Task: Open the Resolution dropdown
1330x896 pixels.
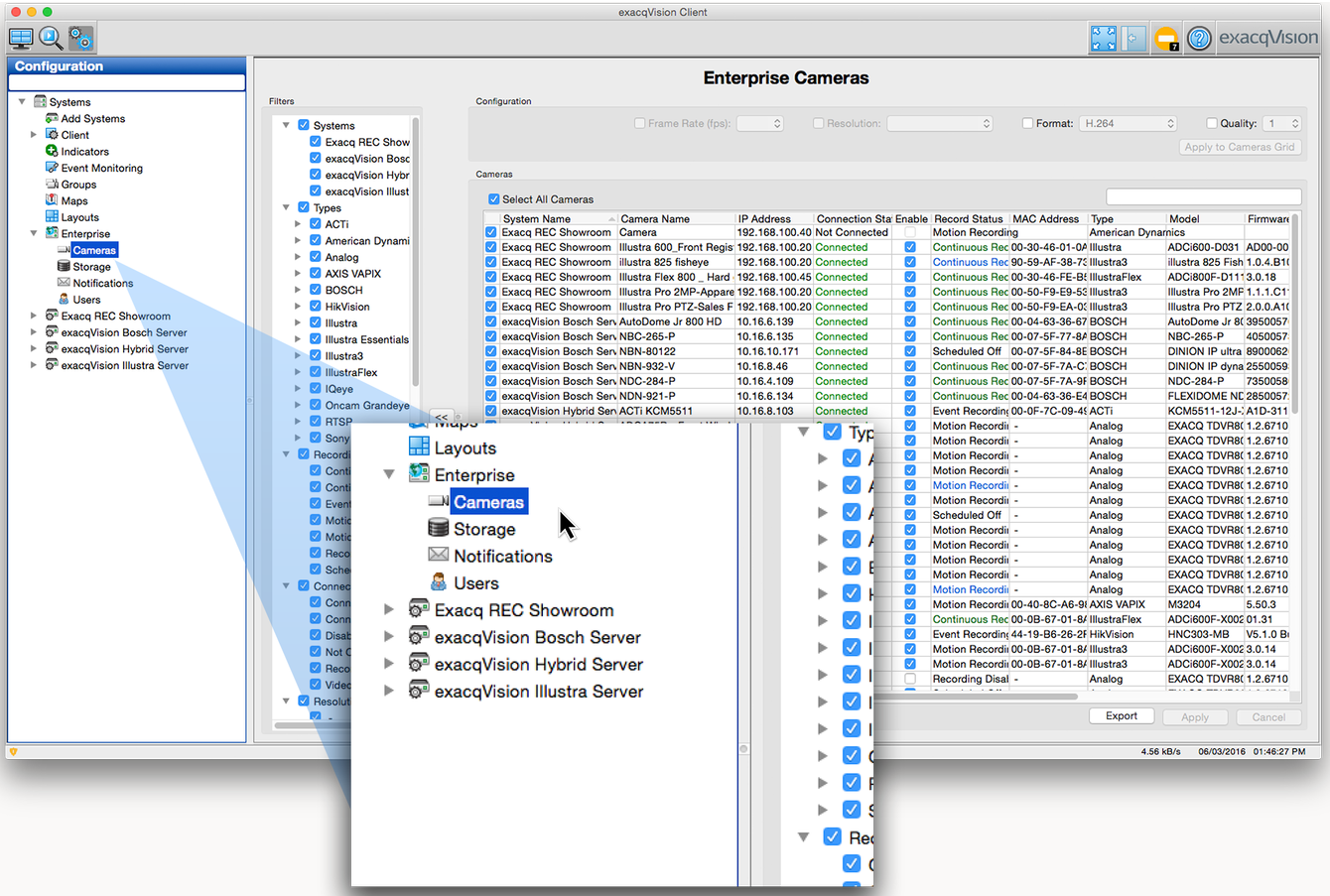Action: [940, 123]
